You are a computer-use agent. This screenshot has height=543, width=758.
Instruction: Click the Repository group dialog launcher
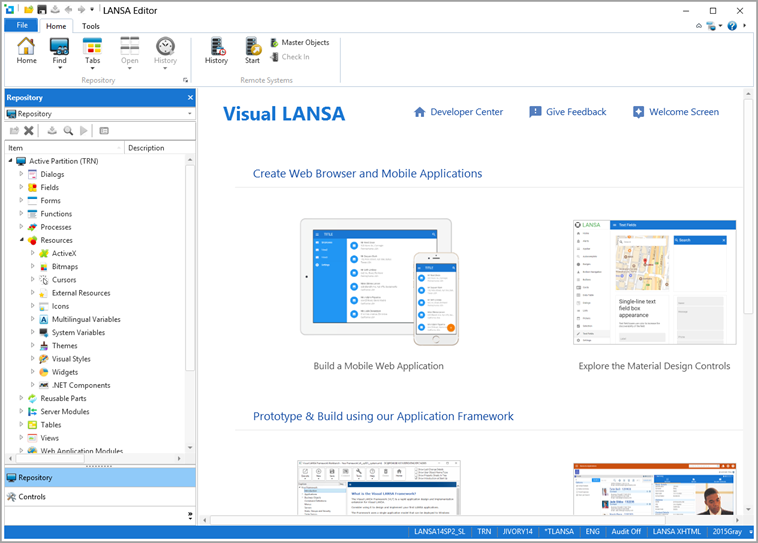[186, 80]
